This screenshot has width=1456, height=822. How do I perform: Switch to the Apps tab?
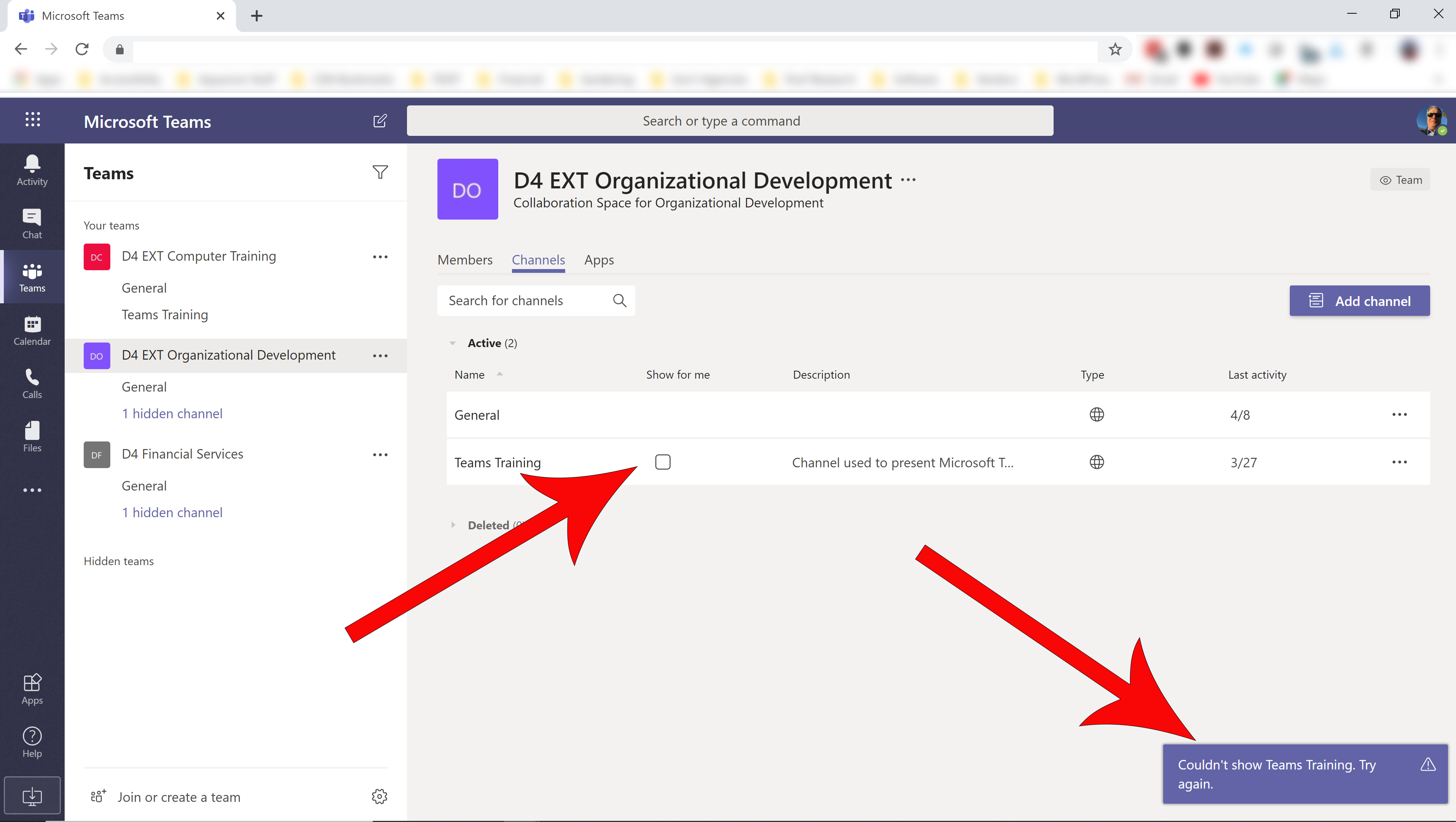599,260
